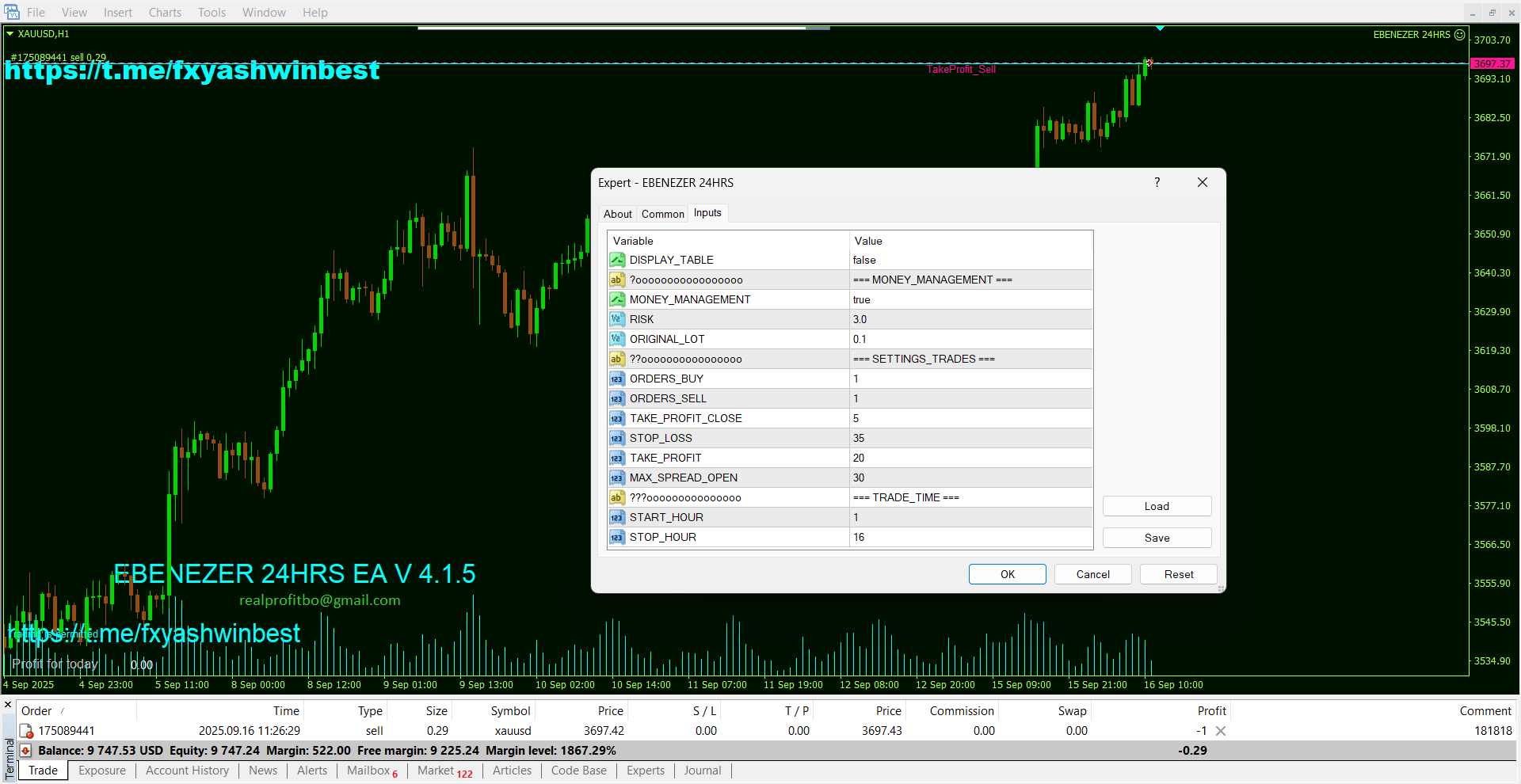Viewport: 1521px width, 784px height.
Task: Select the DISPLAY_TABLE false value cell
Action: click(x=970, y=260)
